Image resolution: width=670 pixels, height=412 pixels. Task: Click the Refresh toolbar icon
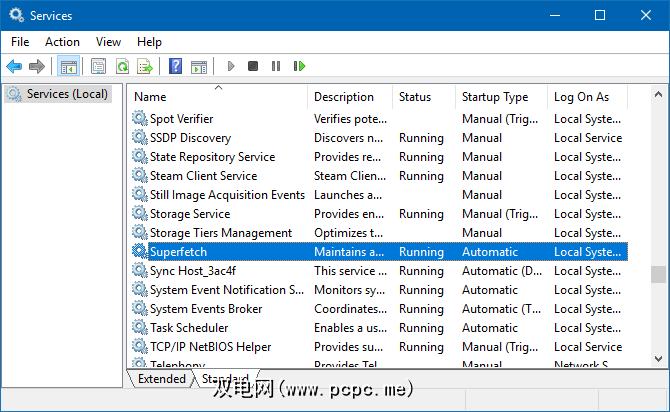point(122,67)
